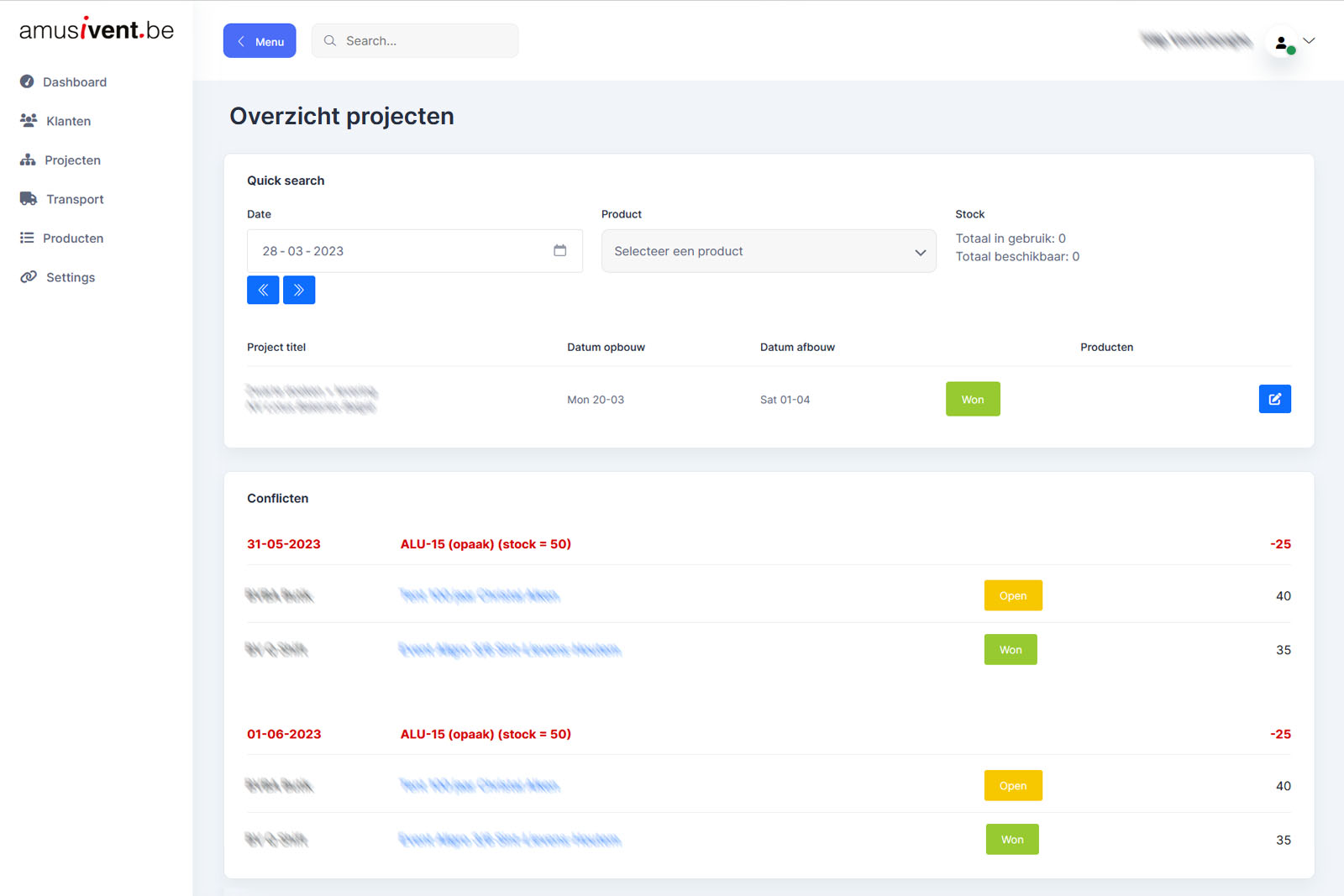
Task: Open Transport via the truck icon
Action: click(29, 199)
